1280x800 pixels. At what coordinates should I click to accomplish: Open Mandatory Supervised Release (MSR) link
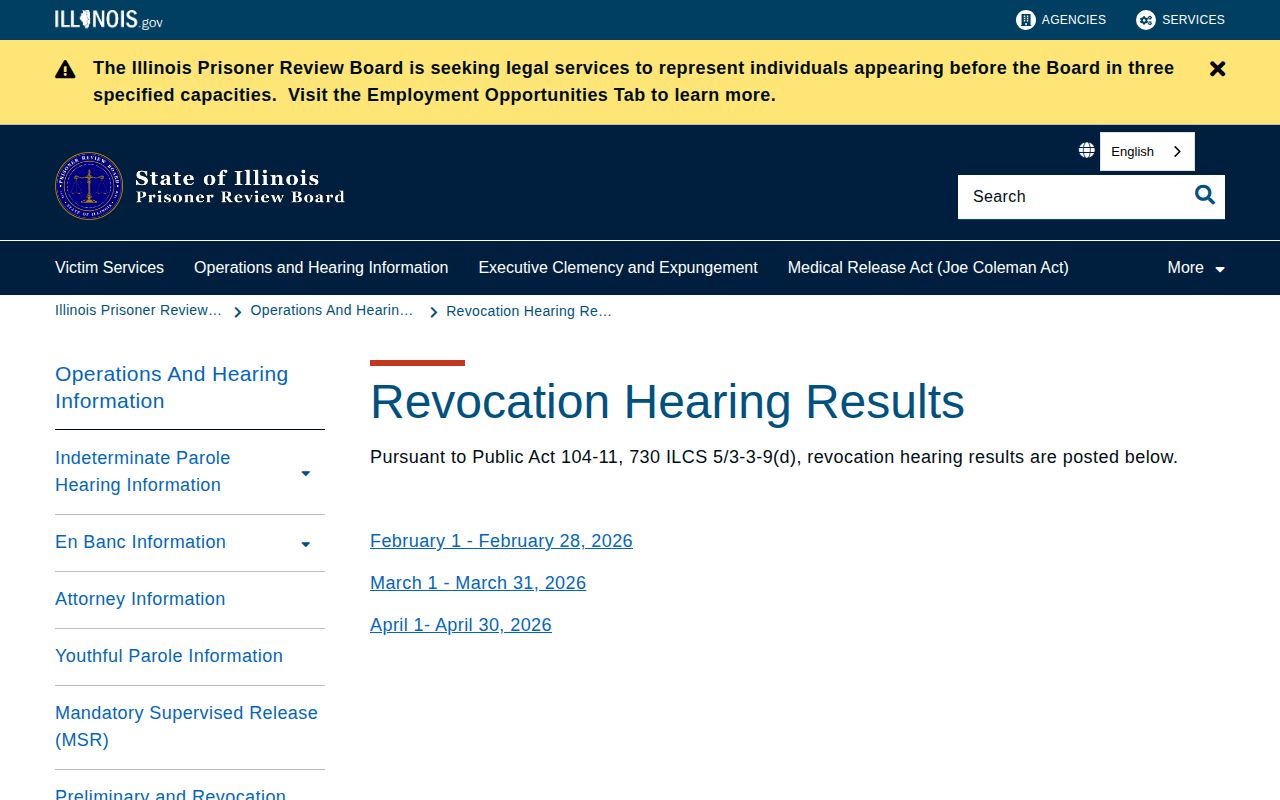(186, 726)
